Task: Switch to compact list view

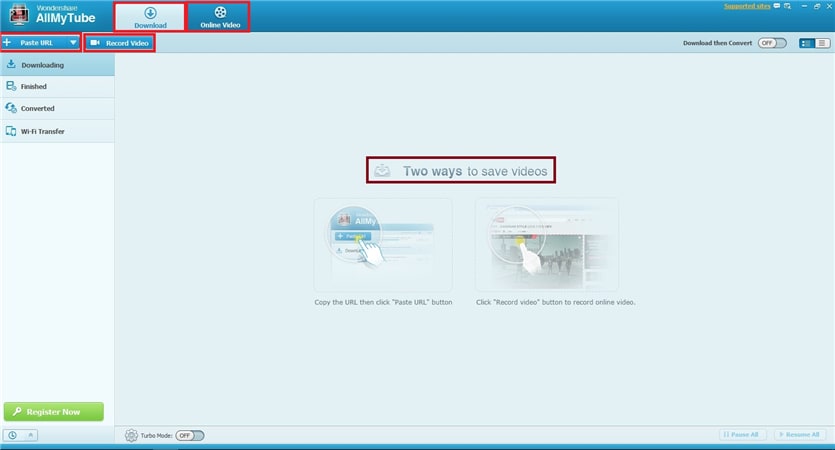Action: (822, 43)
